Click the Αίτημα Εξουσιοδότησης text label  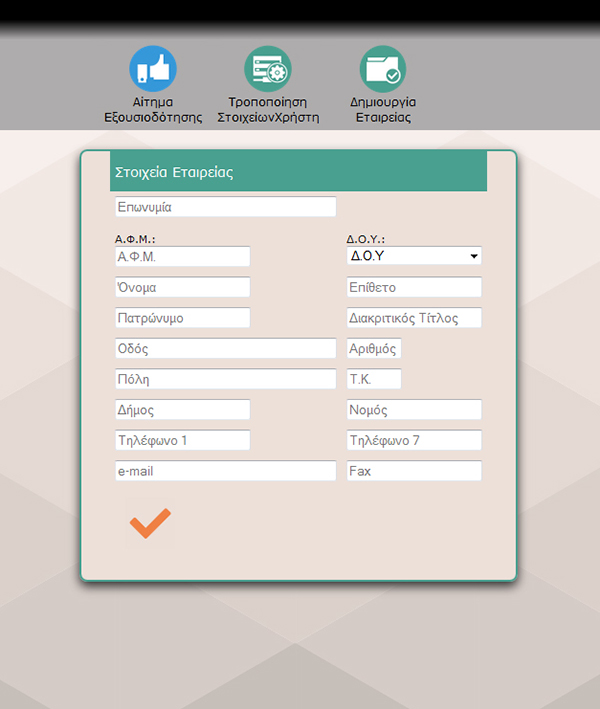point(153,110)
